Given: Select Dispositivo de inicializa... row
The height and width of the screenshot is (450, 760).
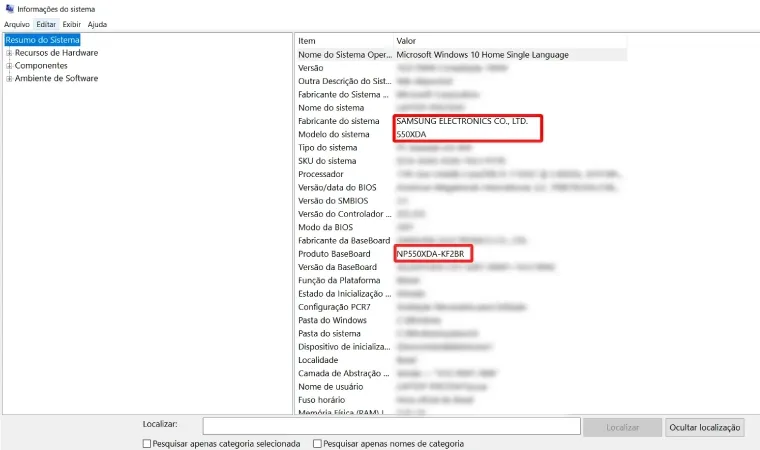Looking at the screenshot, I should click(x=461, y=347).
